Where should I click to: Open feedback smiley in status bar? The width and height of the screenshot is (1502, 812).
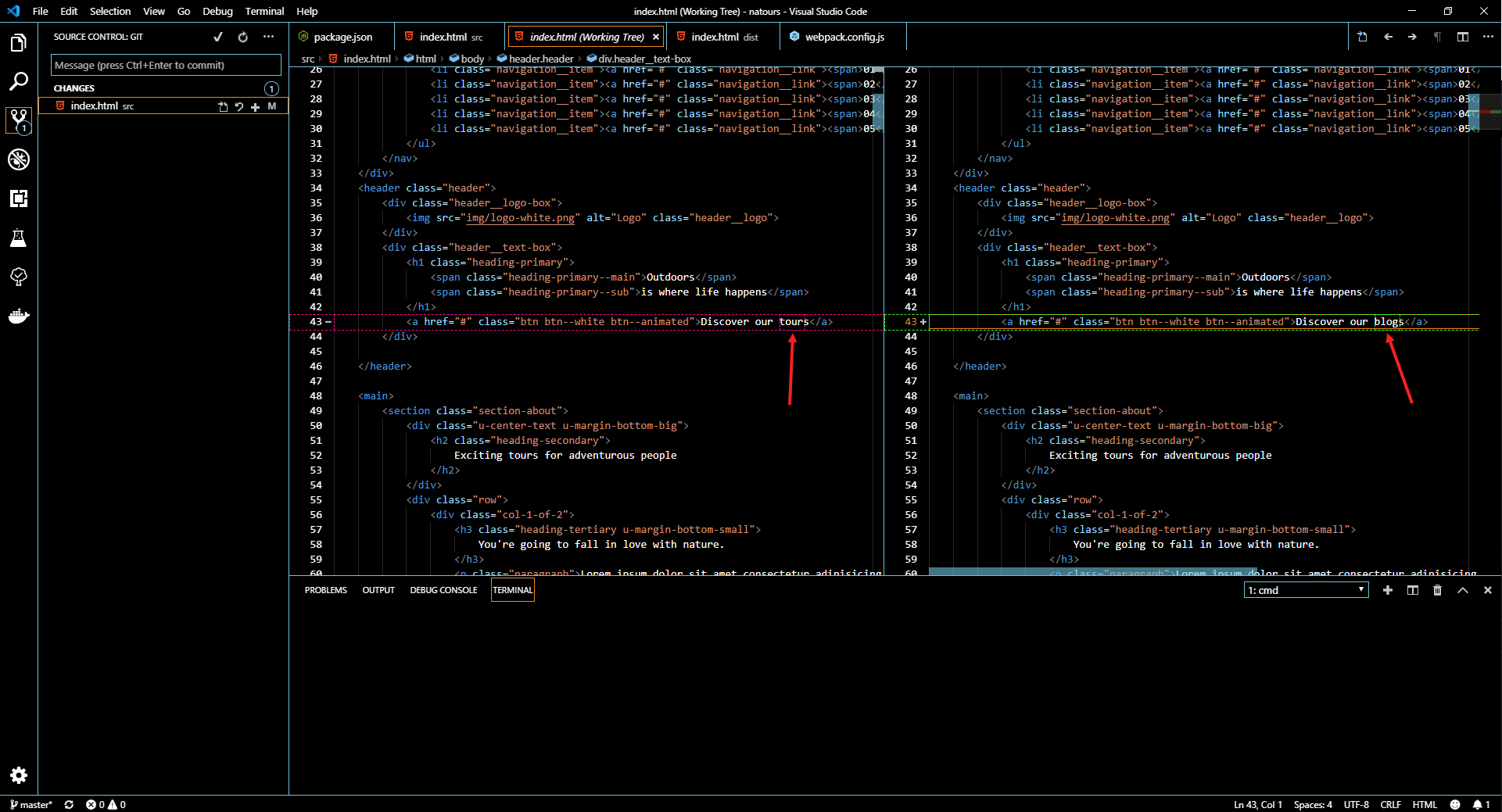1455,804
